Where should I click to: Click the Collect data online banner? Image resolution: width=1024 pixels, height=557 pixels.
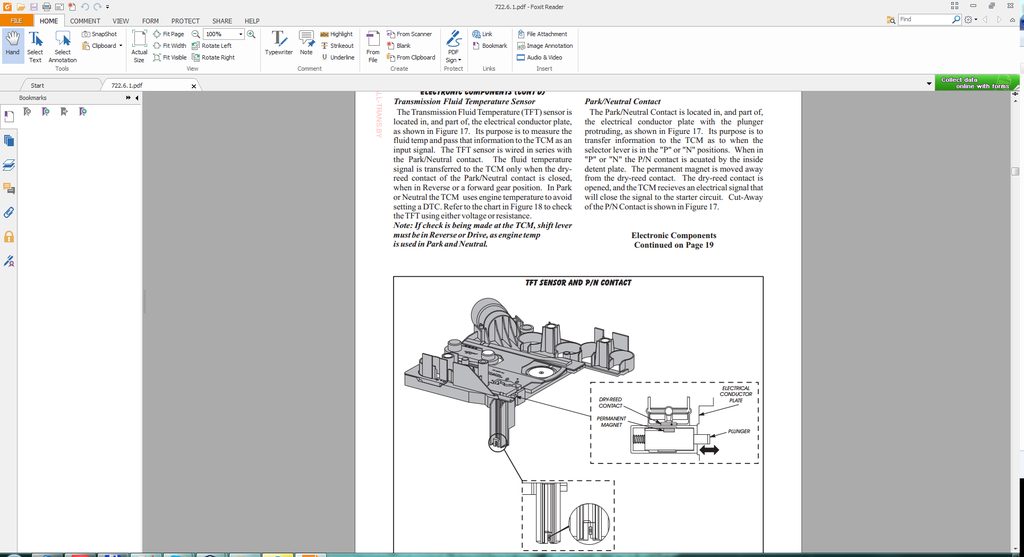(975, 83)
